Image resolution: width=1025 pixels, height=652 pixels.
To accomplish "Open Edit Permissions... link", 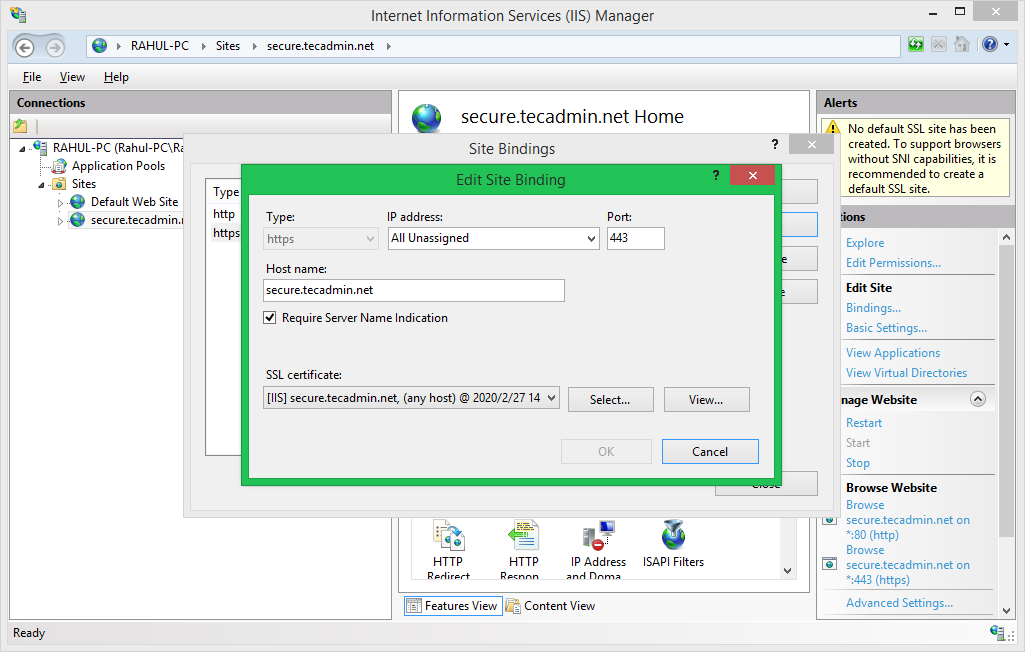I will click(x=893, y=263).
